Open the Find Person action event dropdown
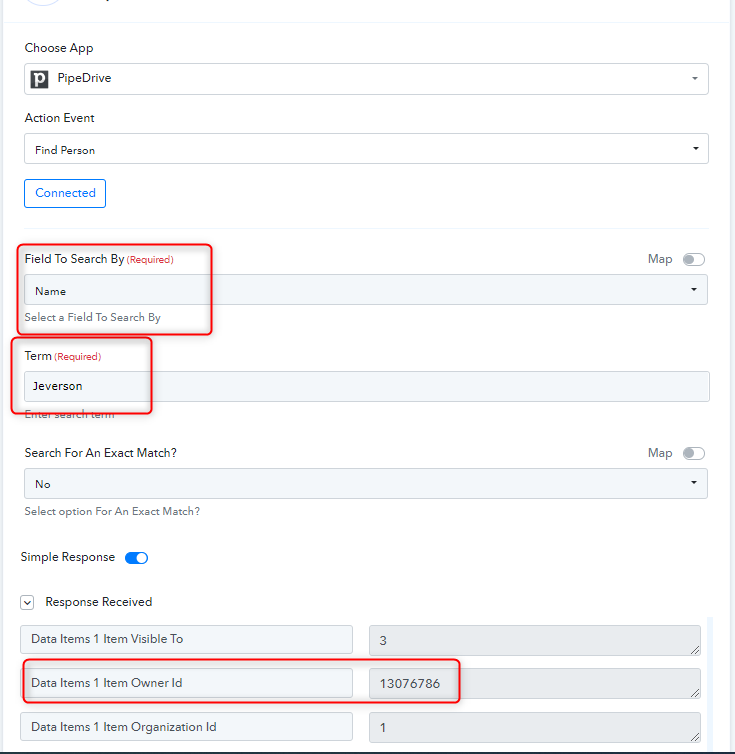 point(366,149)
